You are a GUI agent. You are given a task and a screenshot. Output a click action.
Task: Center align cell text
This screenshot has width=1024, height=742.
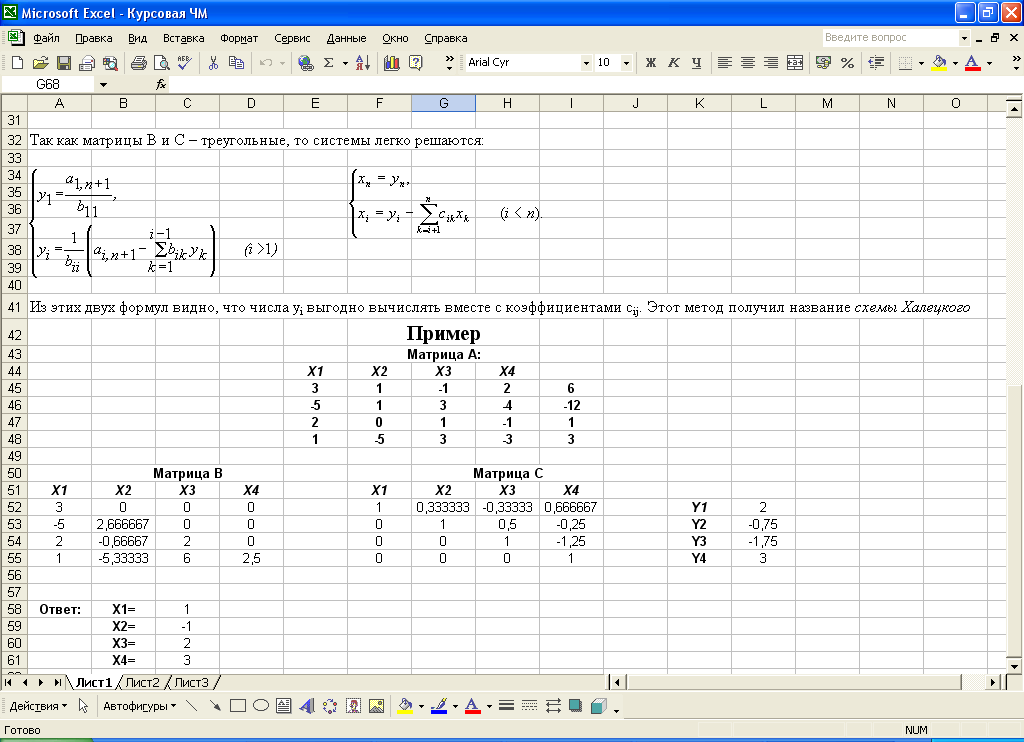click(748, 63)
